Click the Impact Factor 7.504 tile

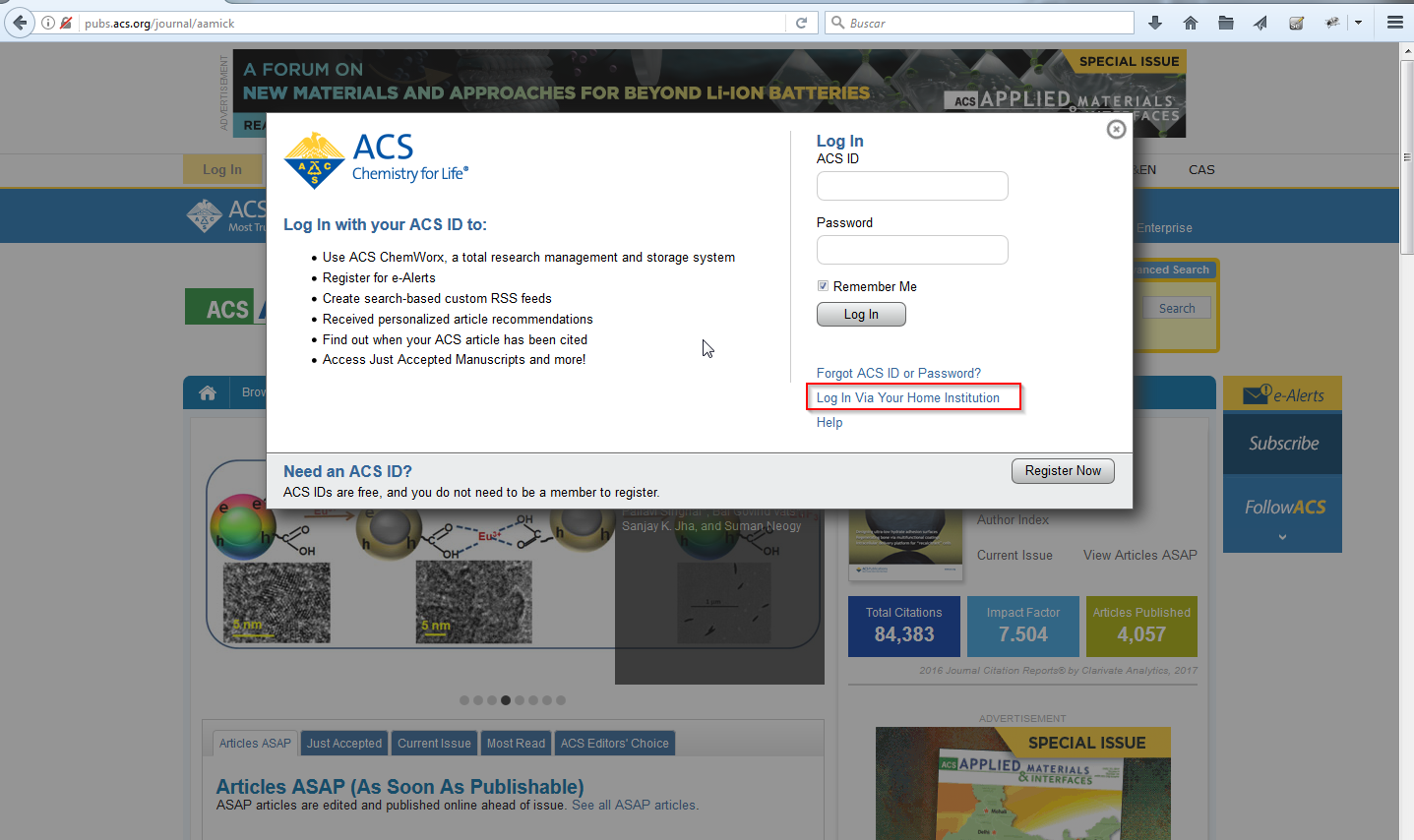coord(1023,627)
